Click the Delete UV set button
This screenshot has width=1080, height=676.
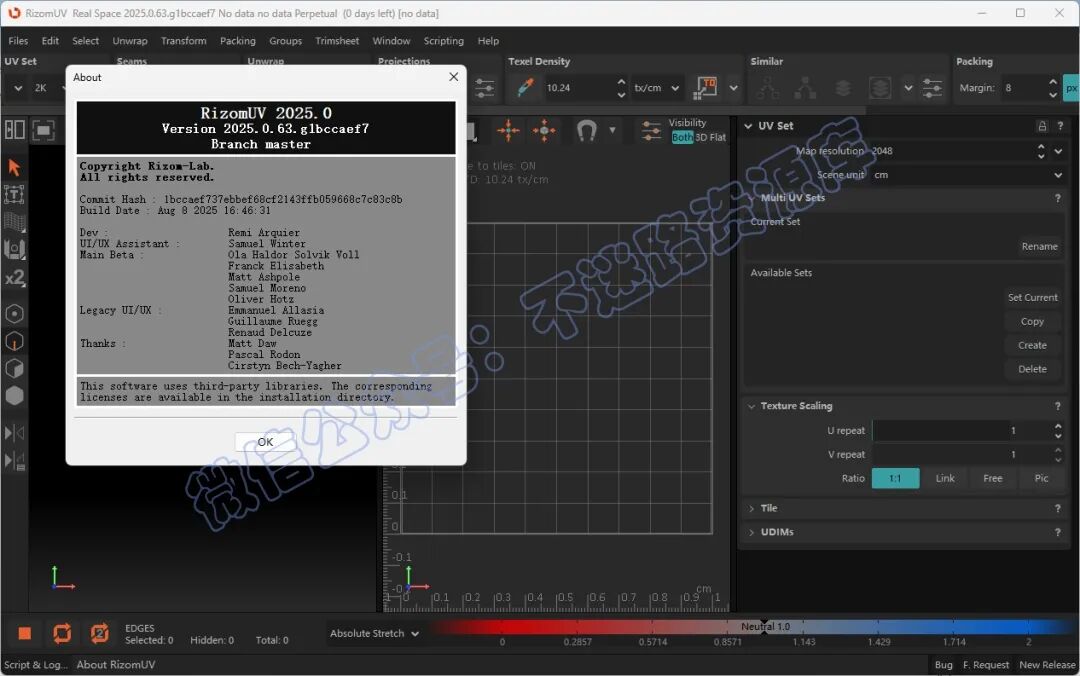pos(1032,369)
